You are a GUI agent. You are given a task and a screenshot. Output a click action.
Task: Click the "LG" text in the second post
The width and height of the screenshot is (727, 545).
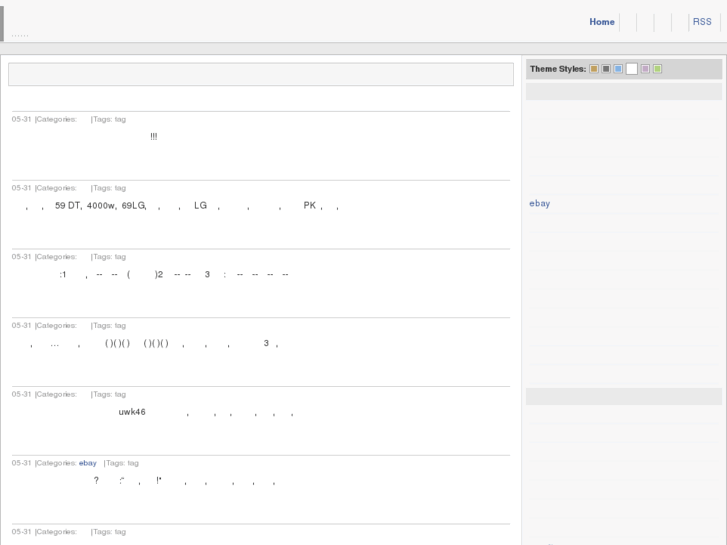(200, 205)
